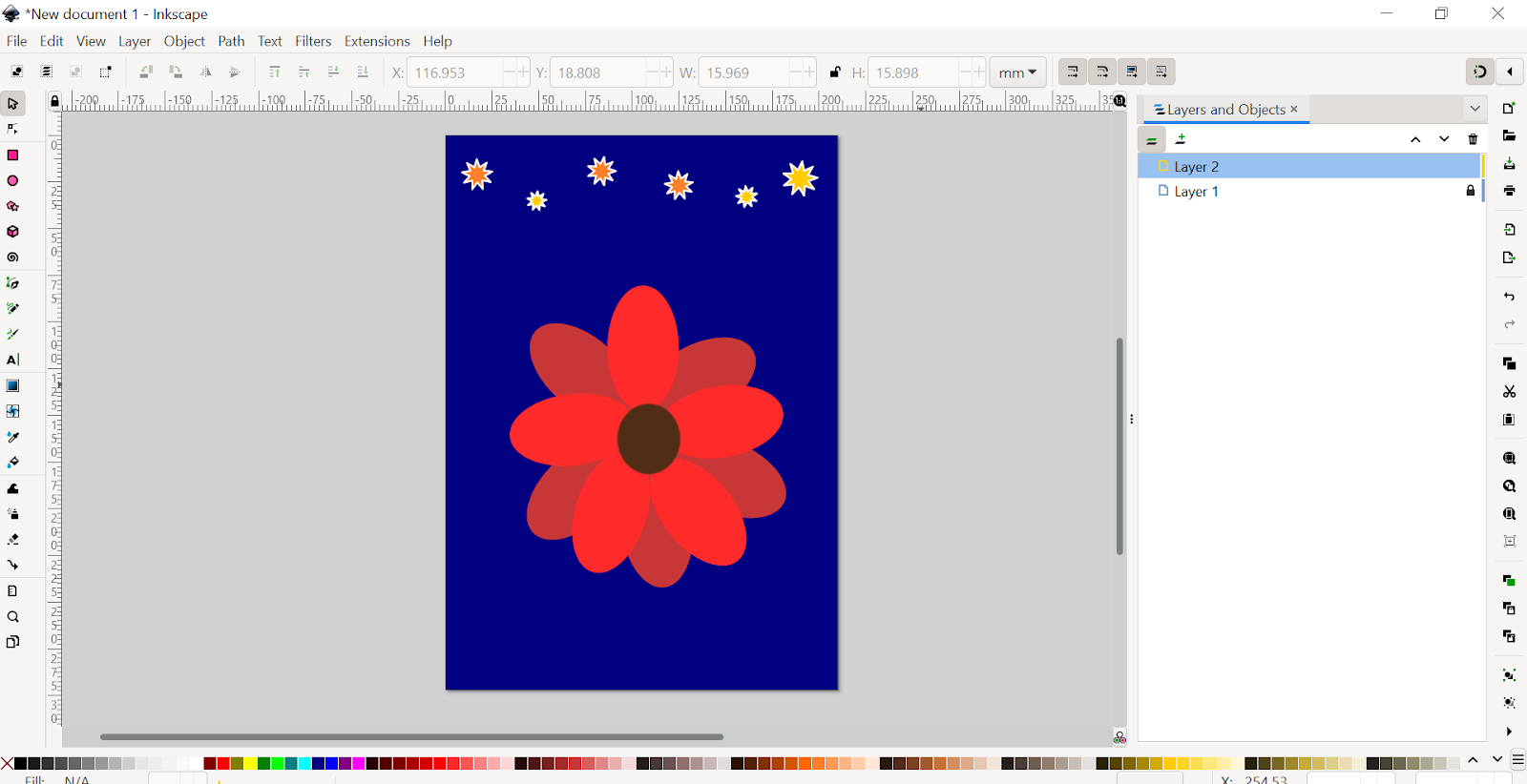The width and height of the screenshot is (1527, 784).
Task: Toggle the ruler guide lock icon
Action: (55, 101)
